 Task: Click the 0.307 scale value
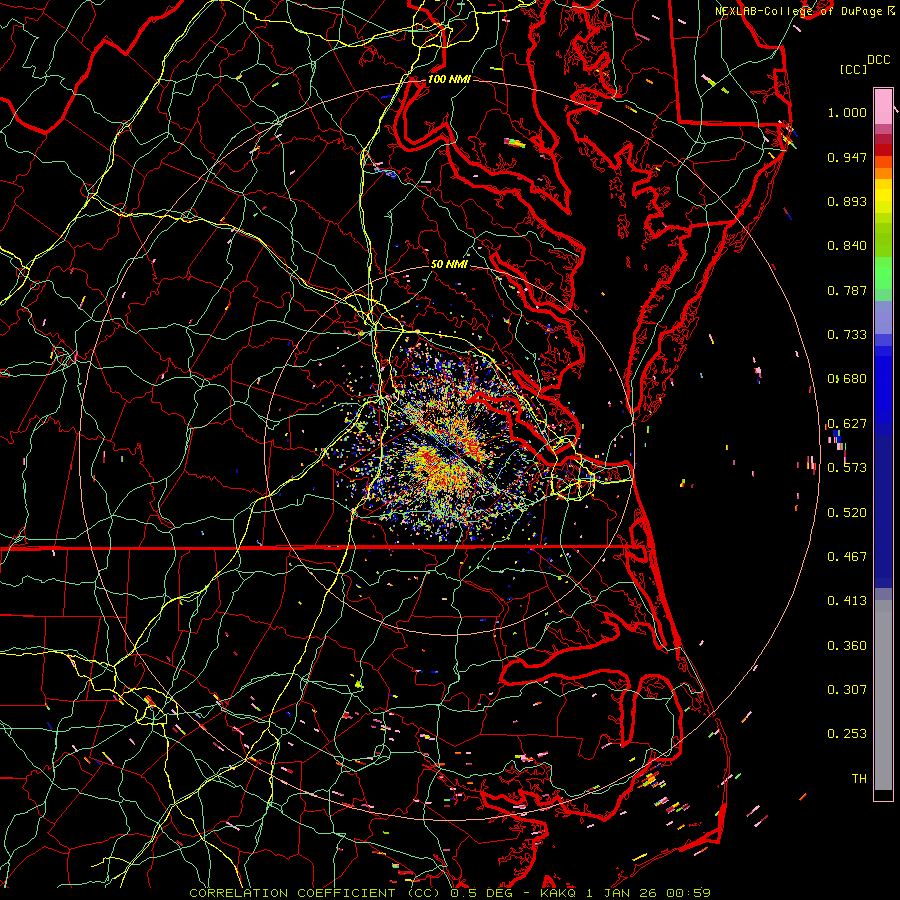pyautogui.click(x=847, y=690)
